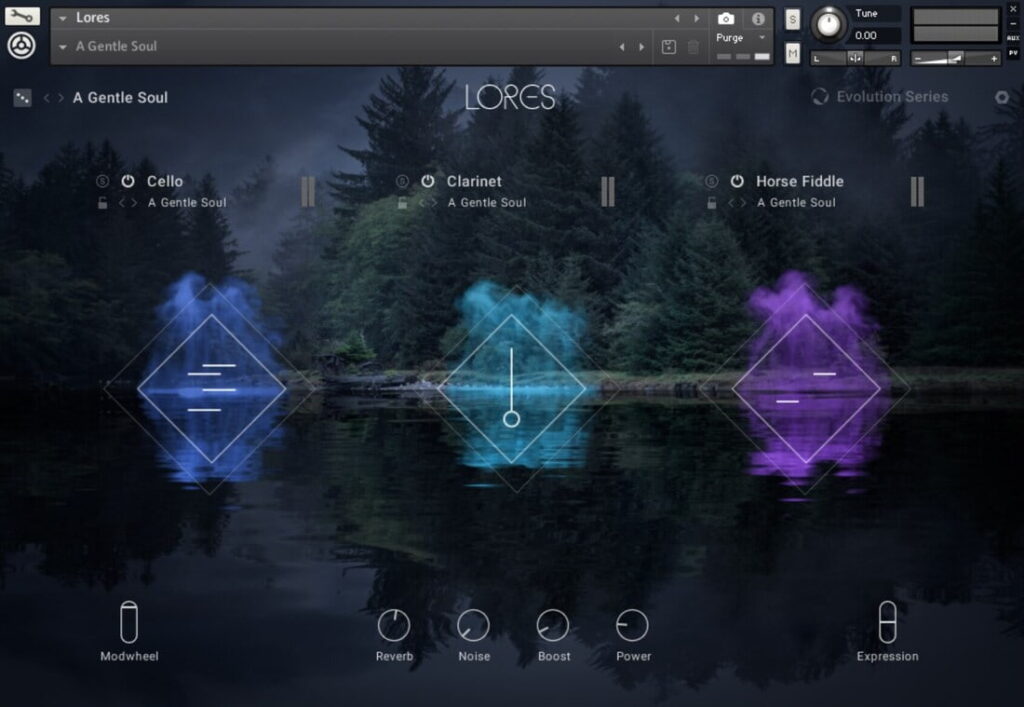The height and width of the screenshot is (707, 1024).
Task: Click the Clarinet level bars icon
Action: pyautogui.click(x=608, y=191)
